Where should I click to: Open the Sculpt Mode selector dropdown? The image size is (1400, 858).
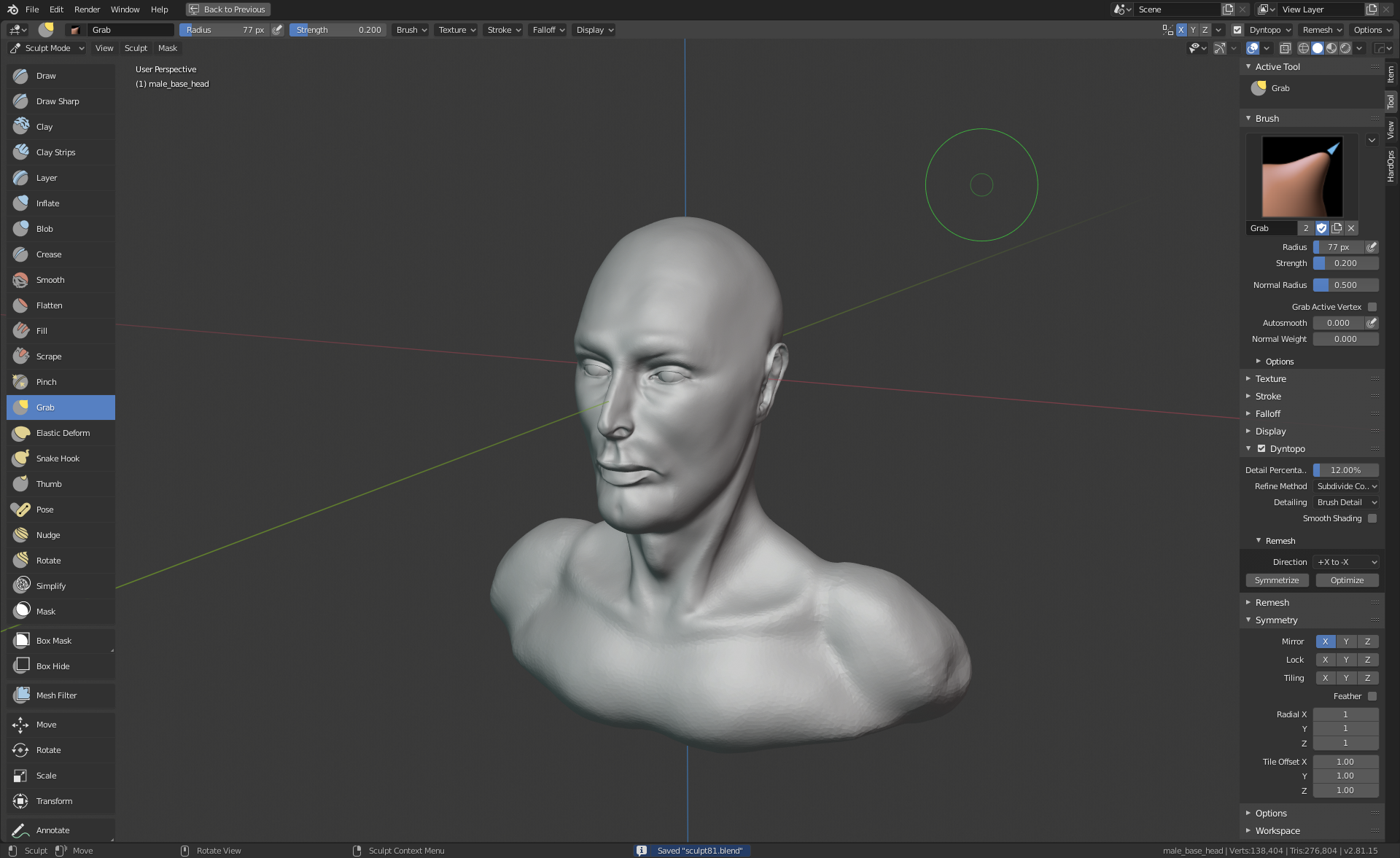tap(47, 48)
